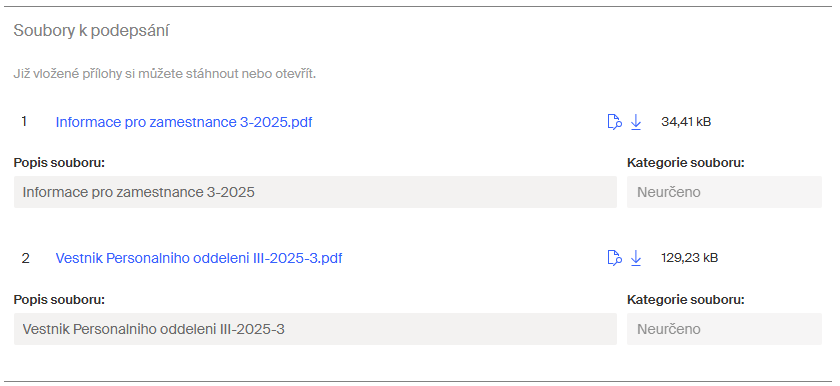
Task: Open preview icon for Informace pro zamestnance file
Action: point(614,122)
